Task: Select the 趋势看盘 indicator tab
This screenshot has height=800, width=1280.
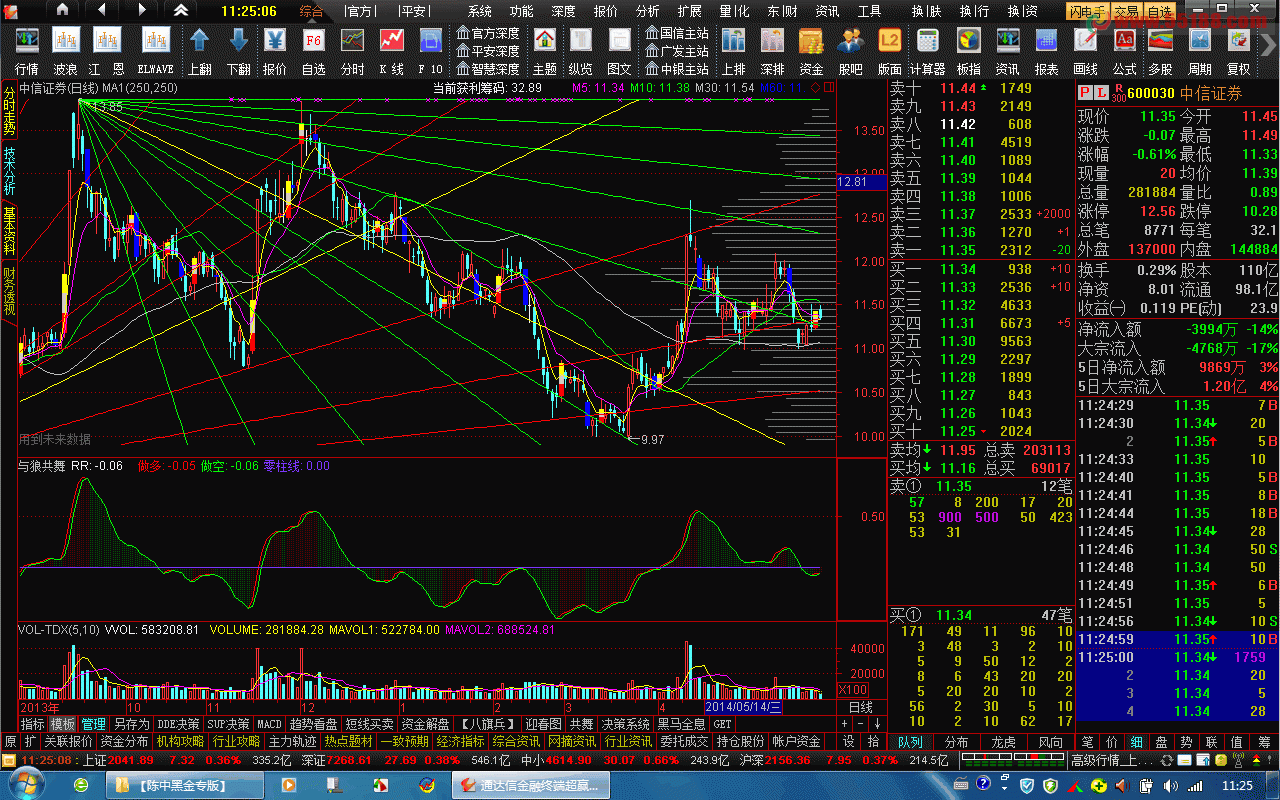Action: point(314,724)
